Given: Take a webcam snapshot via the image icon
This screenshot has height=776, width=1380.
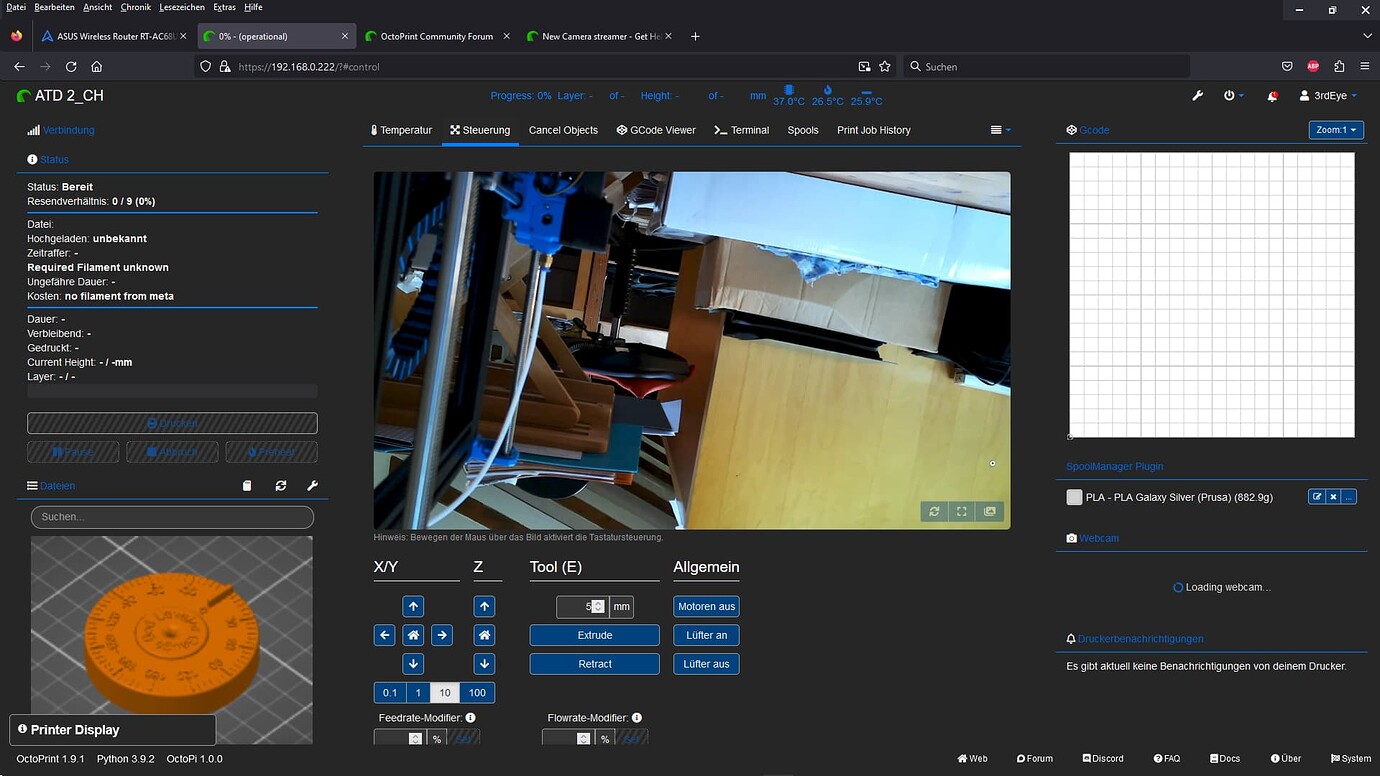Looking at the screenshot, I should coord(989,511).
